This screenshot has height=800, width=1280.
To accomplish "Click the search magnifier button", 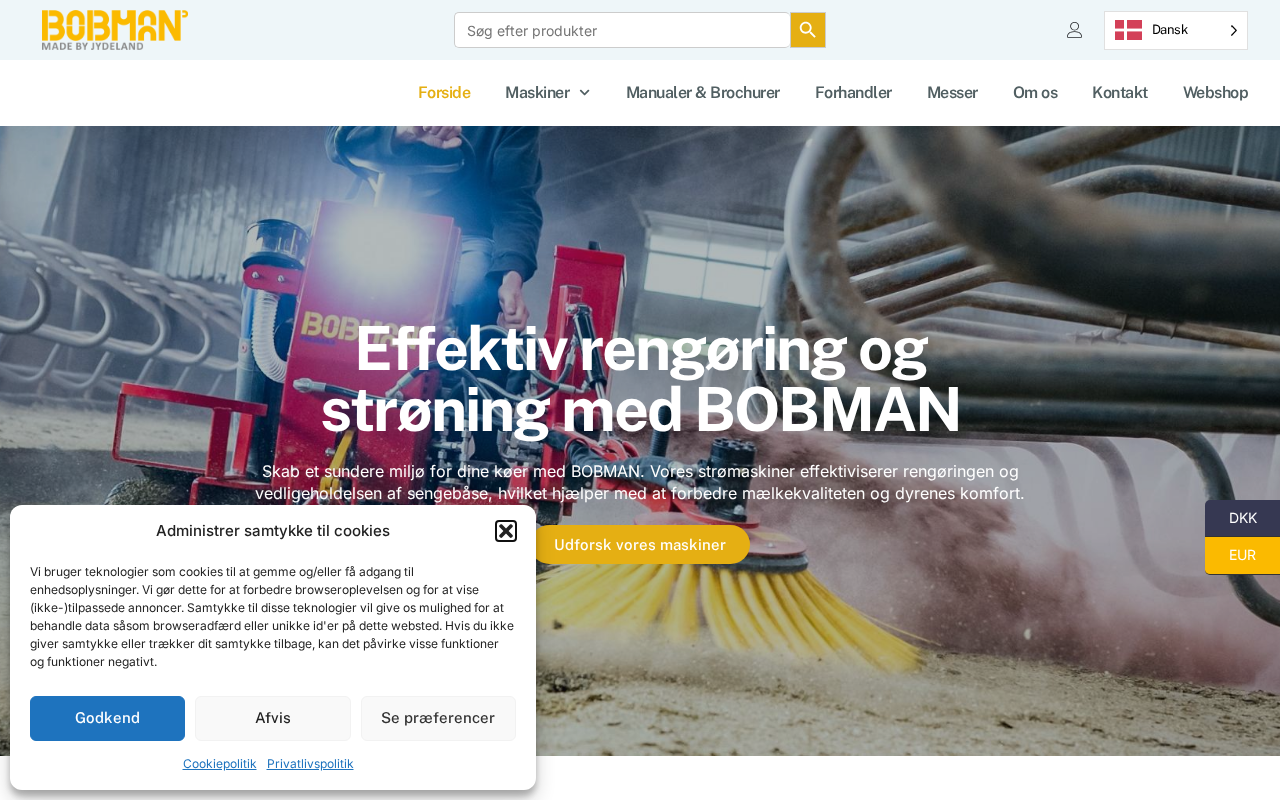I will pos(808,30).
